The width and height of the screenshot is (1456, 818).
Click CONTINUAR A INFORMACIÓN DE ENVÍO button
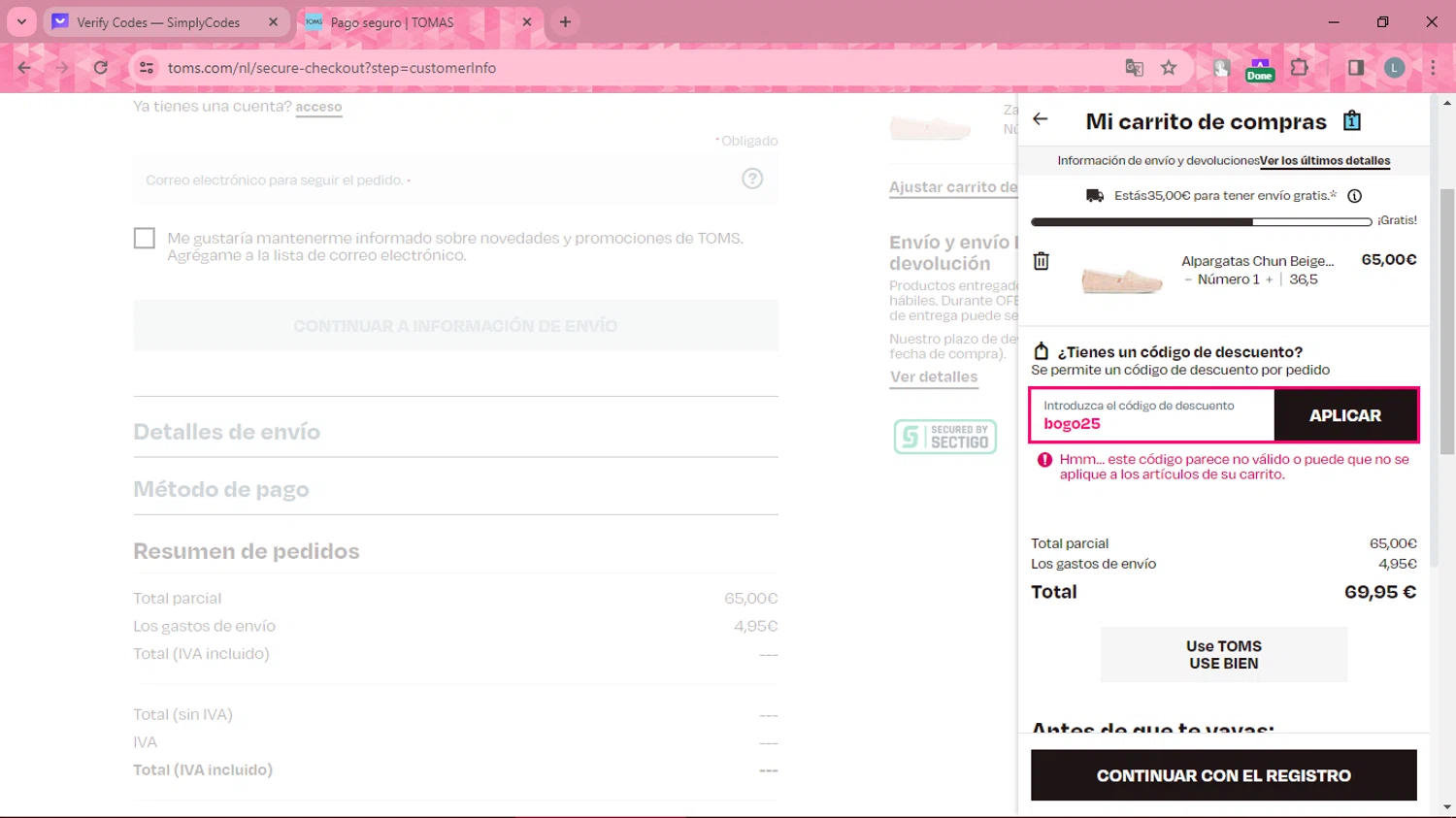point(455,326)
